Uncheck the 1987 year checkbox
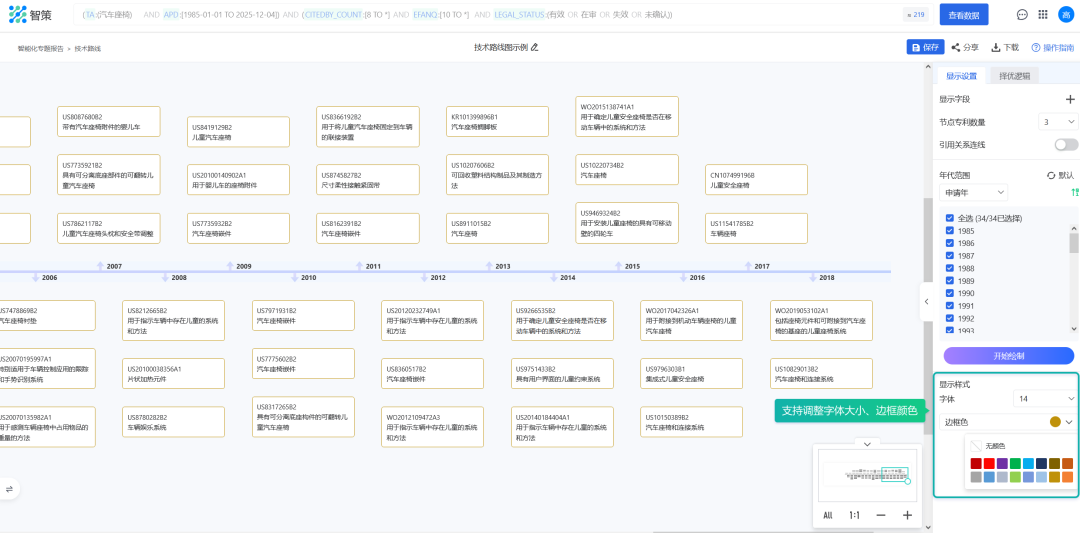 (x=950, y=255)
